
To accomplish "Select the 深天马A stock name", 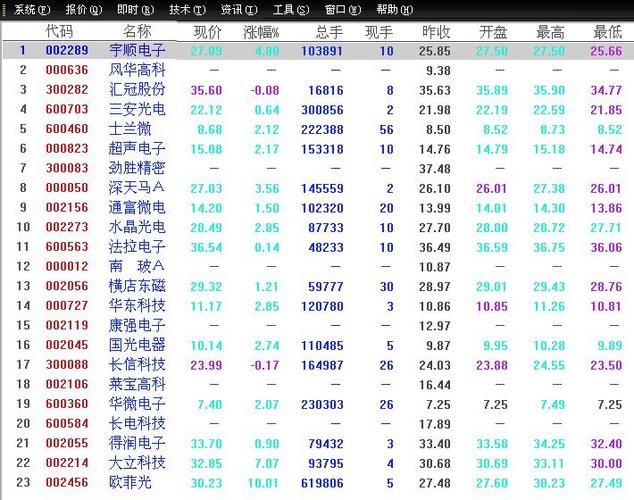I will pos(136,188).
